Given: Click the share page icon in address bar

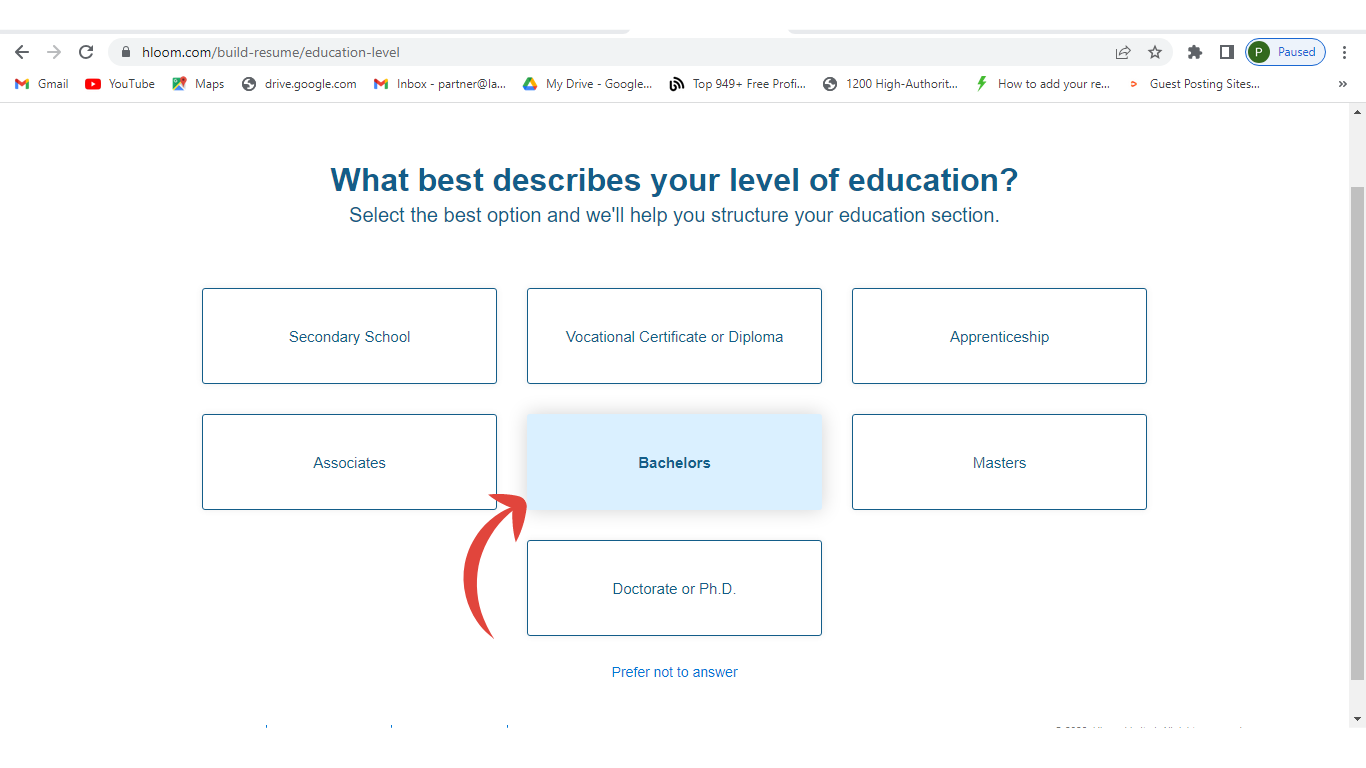Looking at the screenshot, I should [1123, 52].
